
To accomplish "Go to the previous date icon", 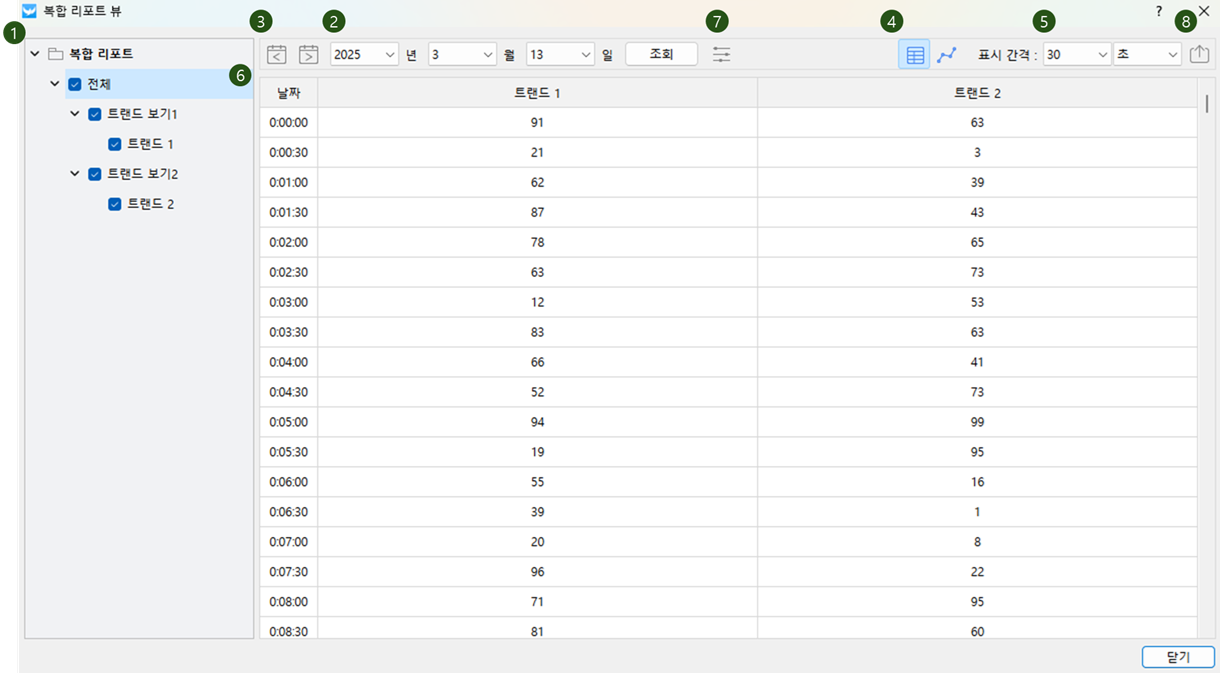I will click(277, 55).
